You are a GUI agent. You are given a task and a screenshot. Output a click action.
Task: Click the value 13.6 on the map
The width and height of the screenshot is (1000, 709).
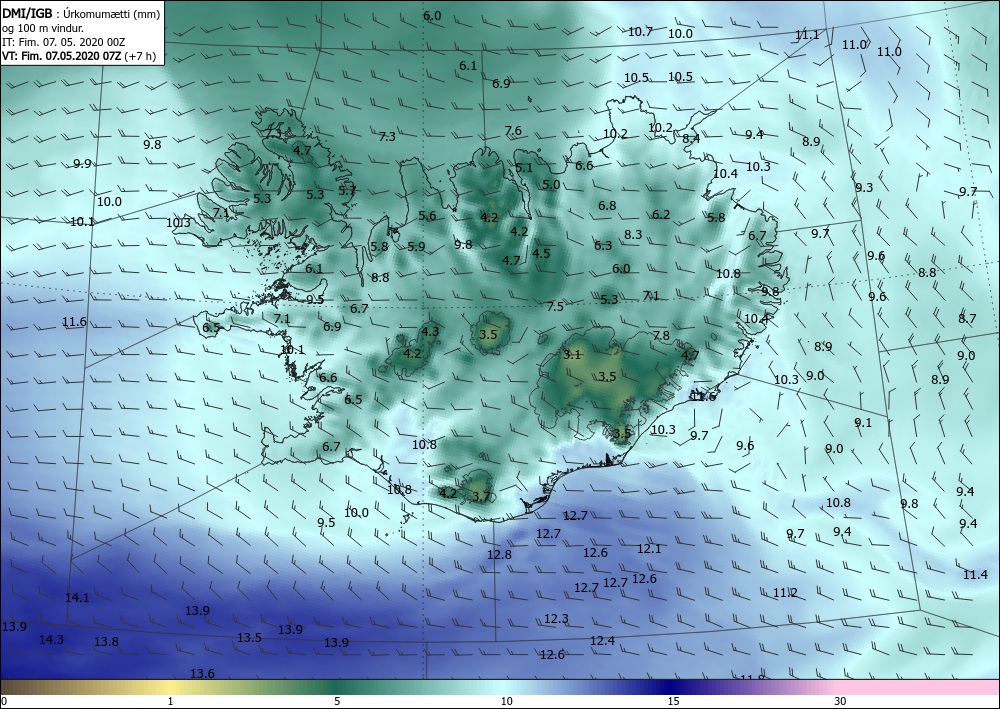[202, 673]
